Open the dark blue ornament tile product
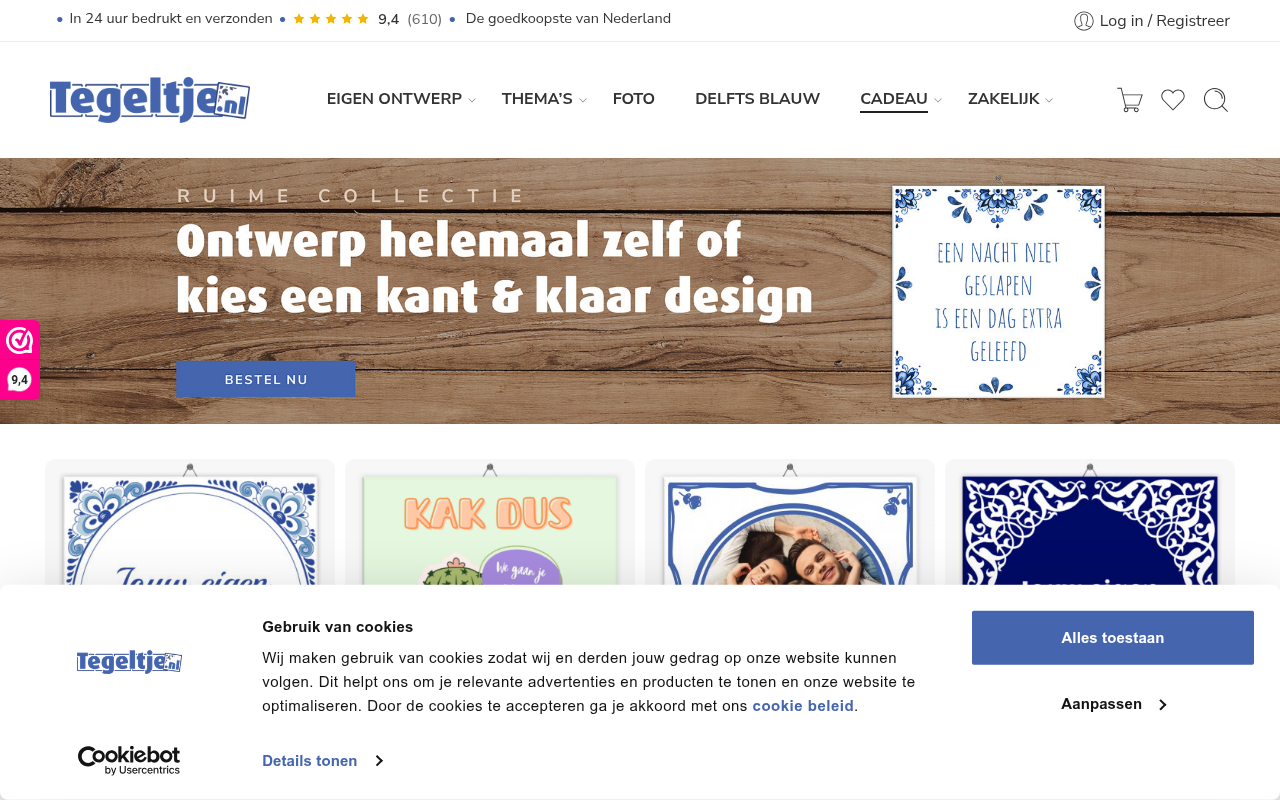This screenshot has width=1280, height=800. (1090, 522)
